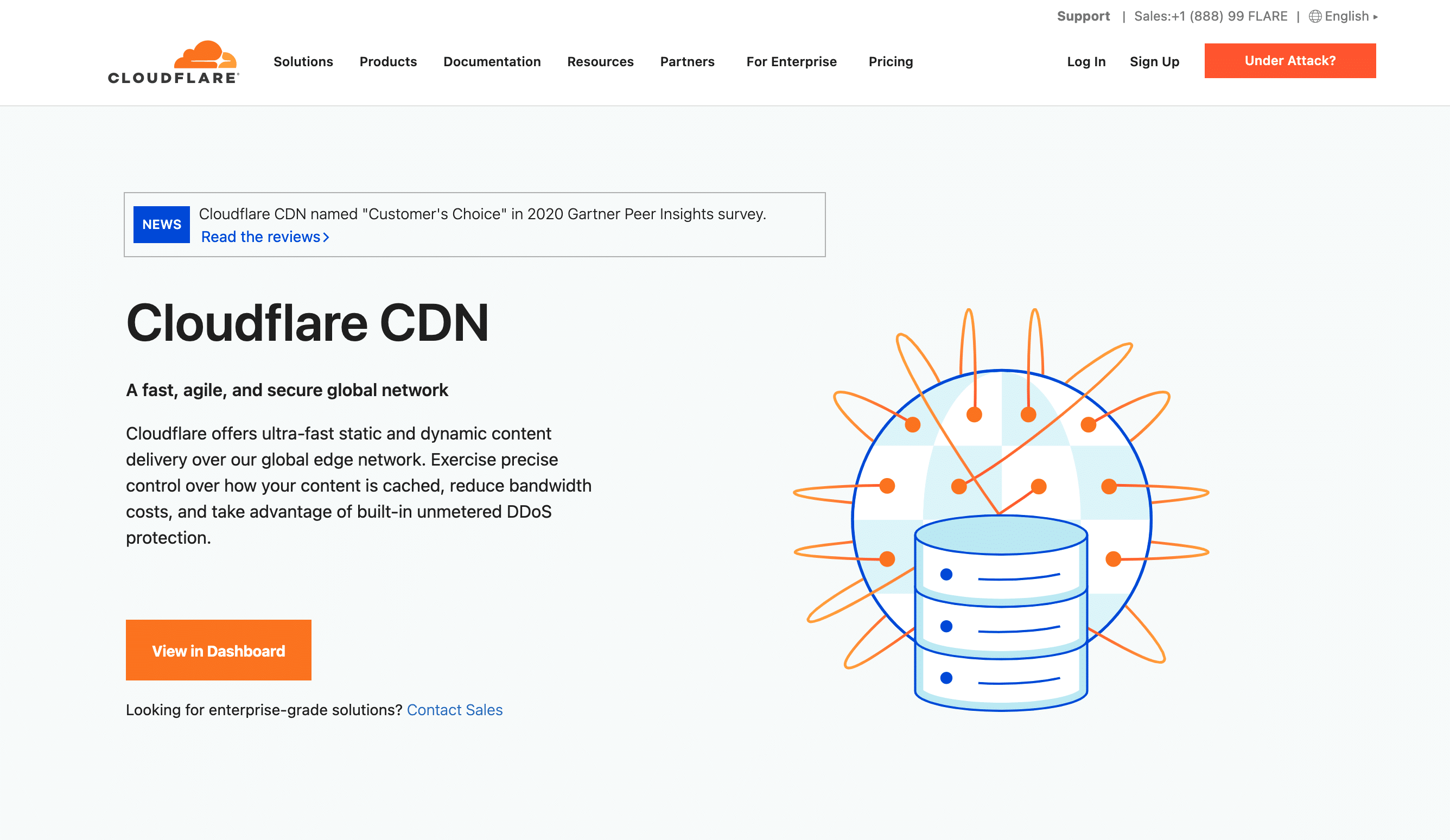1450x840 pixels.
Task: Click the NEWS badge
Action: pyautogui.click(x=162, y=225)
